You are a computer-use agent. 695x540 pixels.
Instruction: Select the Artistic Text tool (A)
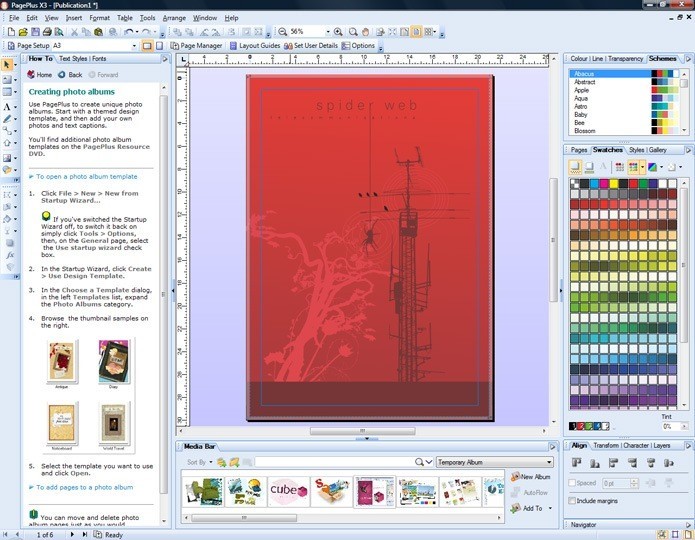pos(7,107)
